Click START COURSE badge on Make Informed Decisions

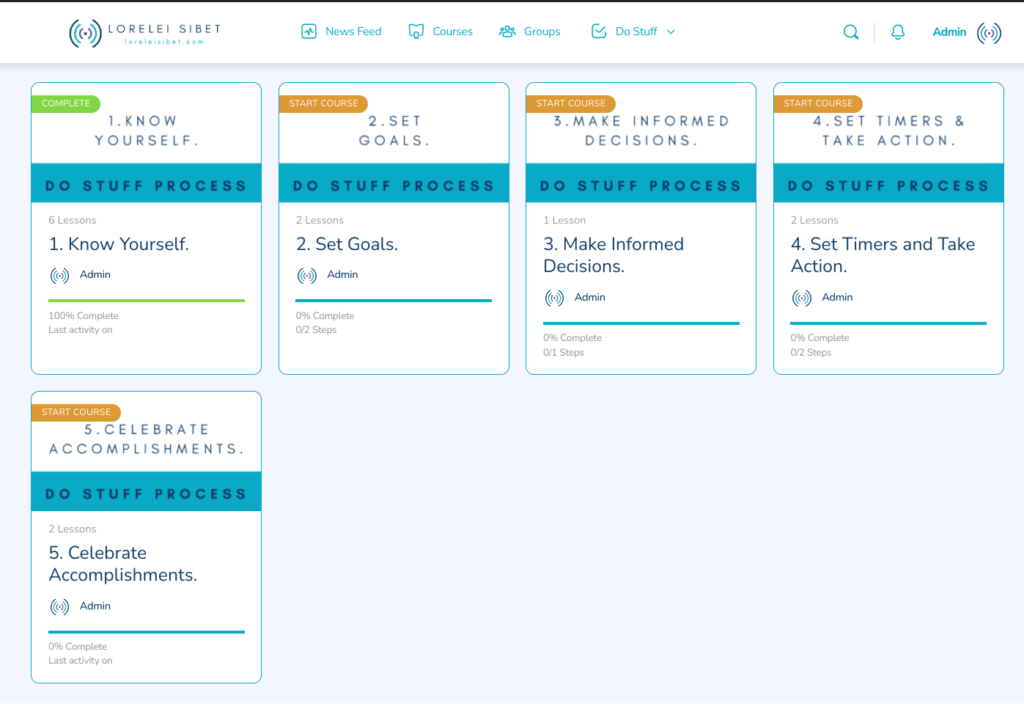click(571, 103)
